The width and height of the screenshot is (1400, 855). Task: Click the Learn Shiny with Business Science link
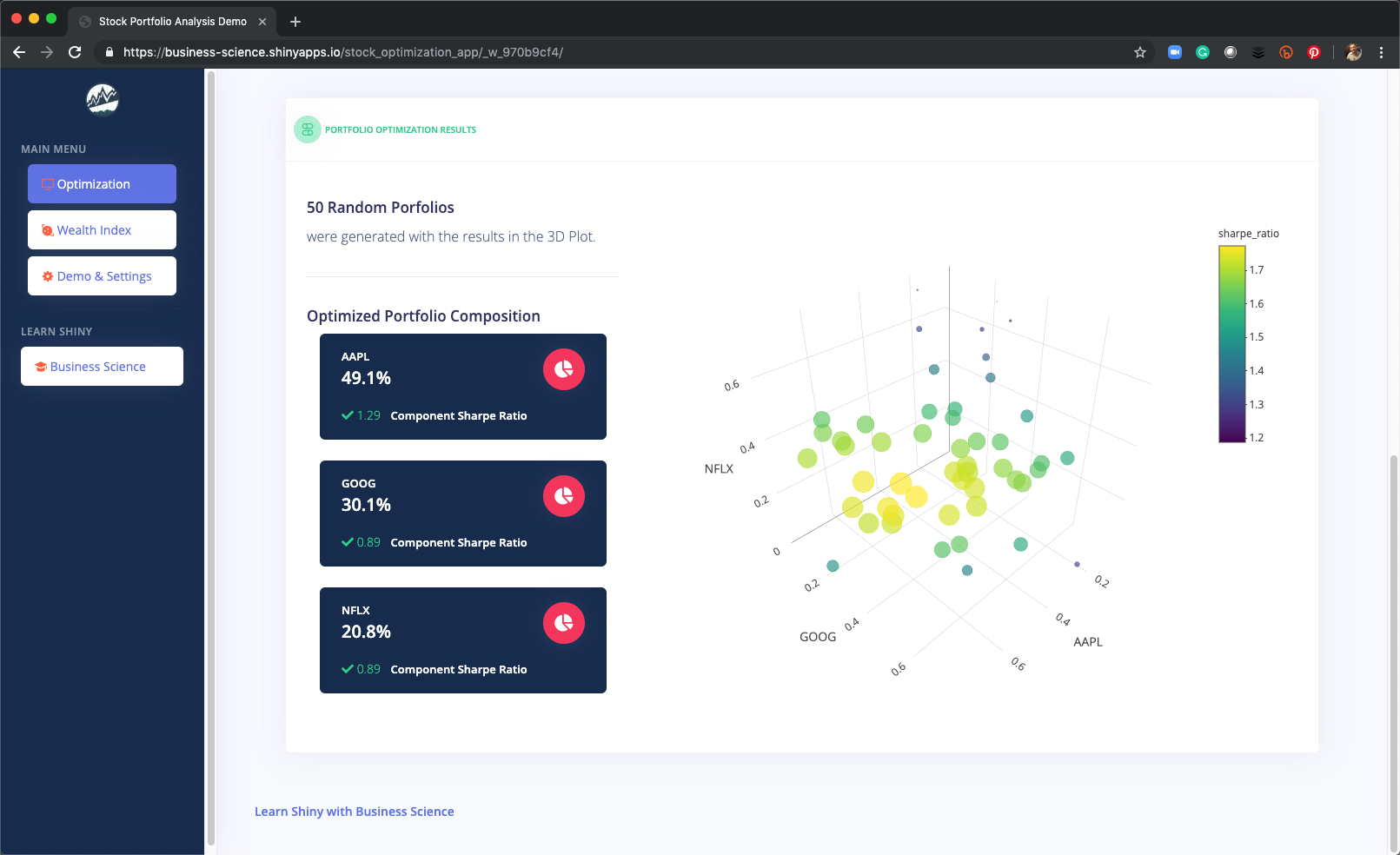[355, 812]
